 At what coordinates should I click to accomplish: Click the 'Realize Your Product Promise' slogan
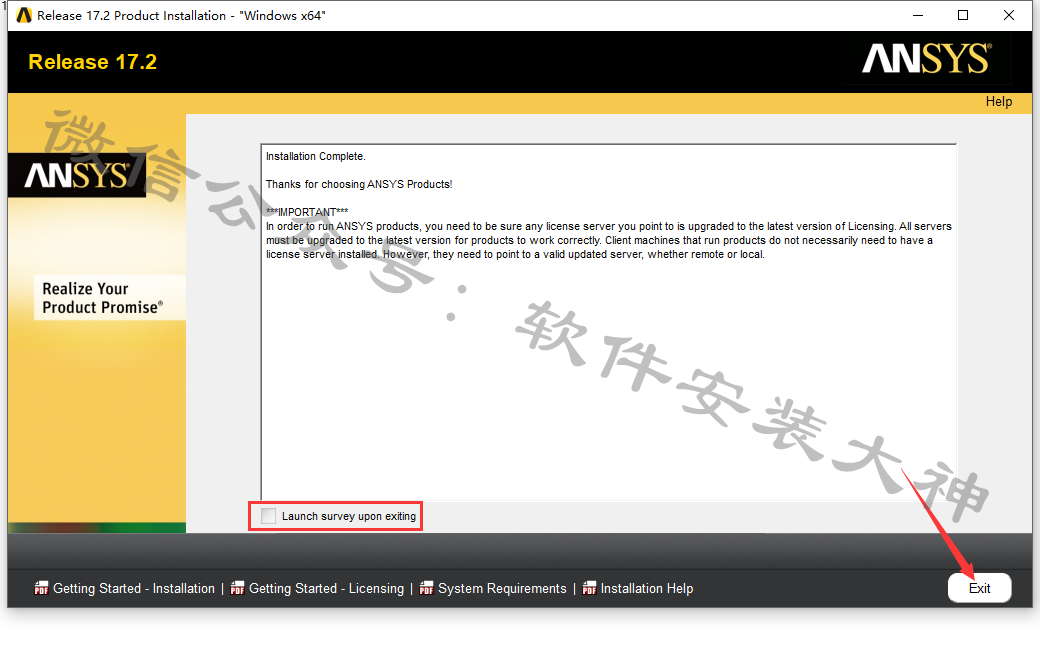click(103, 298)
